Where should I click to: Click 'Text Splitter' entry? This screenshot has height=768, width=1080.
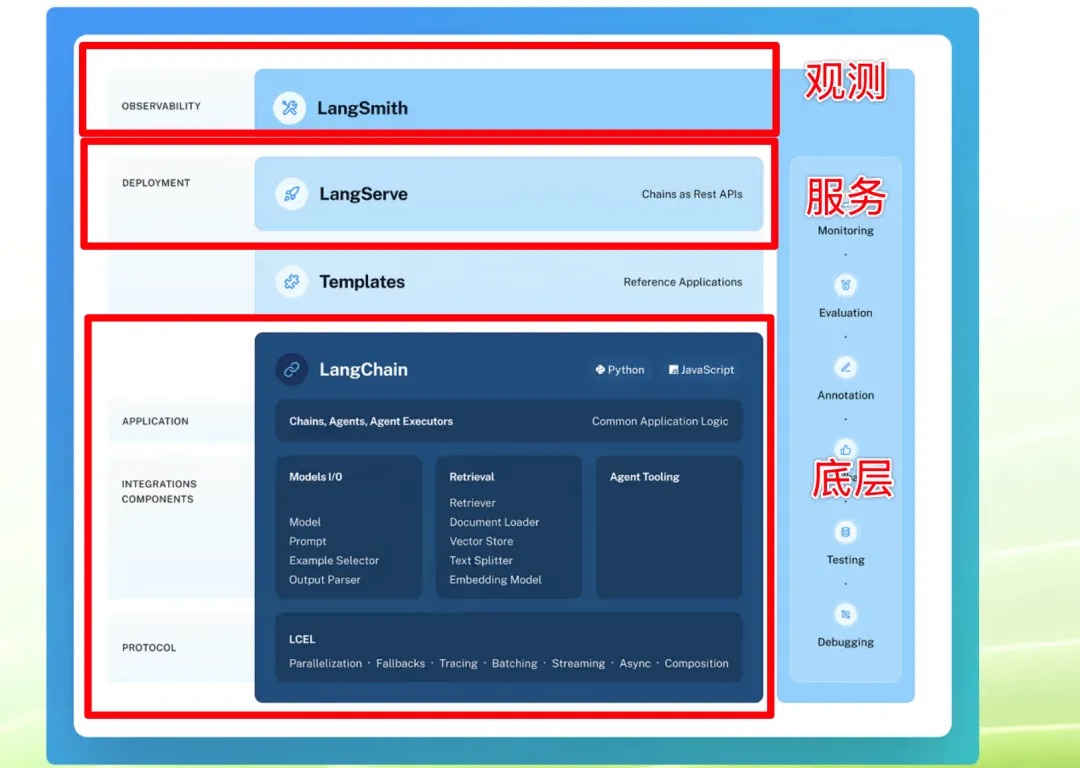(x=481, y=561)
